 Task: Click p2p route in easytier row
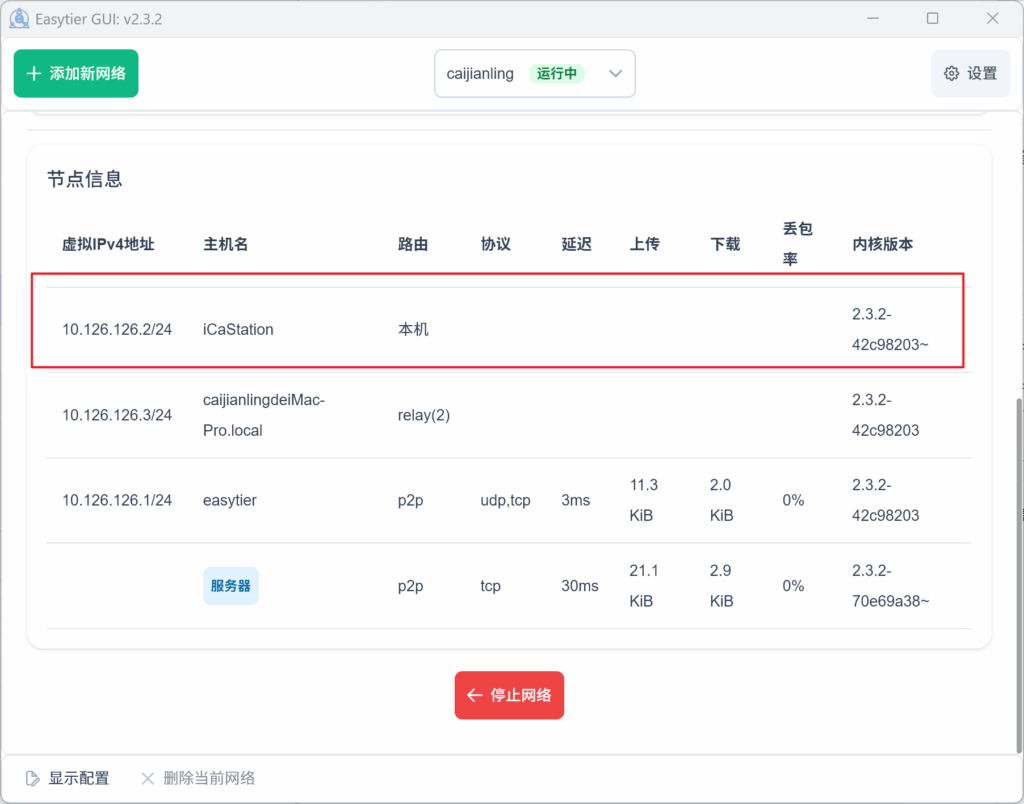coord(411,500)
